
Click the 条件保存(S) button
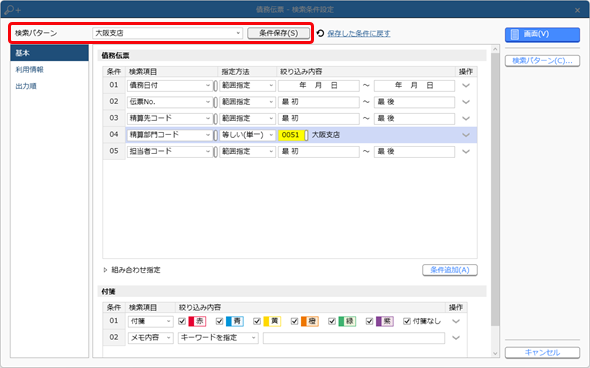click(278, 33)
